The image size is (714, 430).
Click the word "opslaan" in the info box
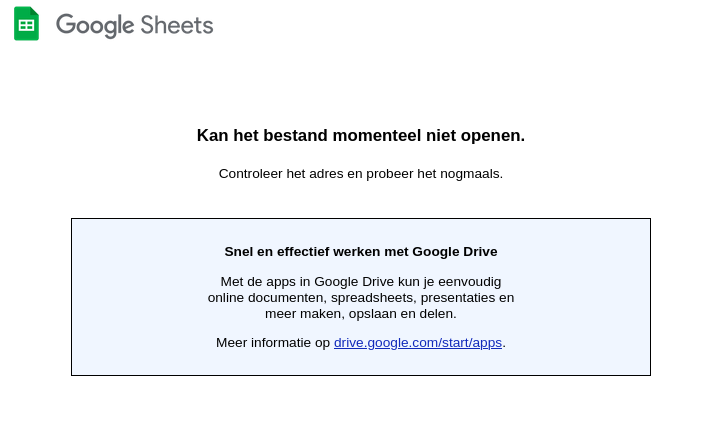[376, 314]
